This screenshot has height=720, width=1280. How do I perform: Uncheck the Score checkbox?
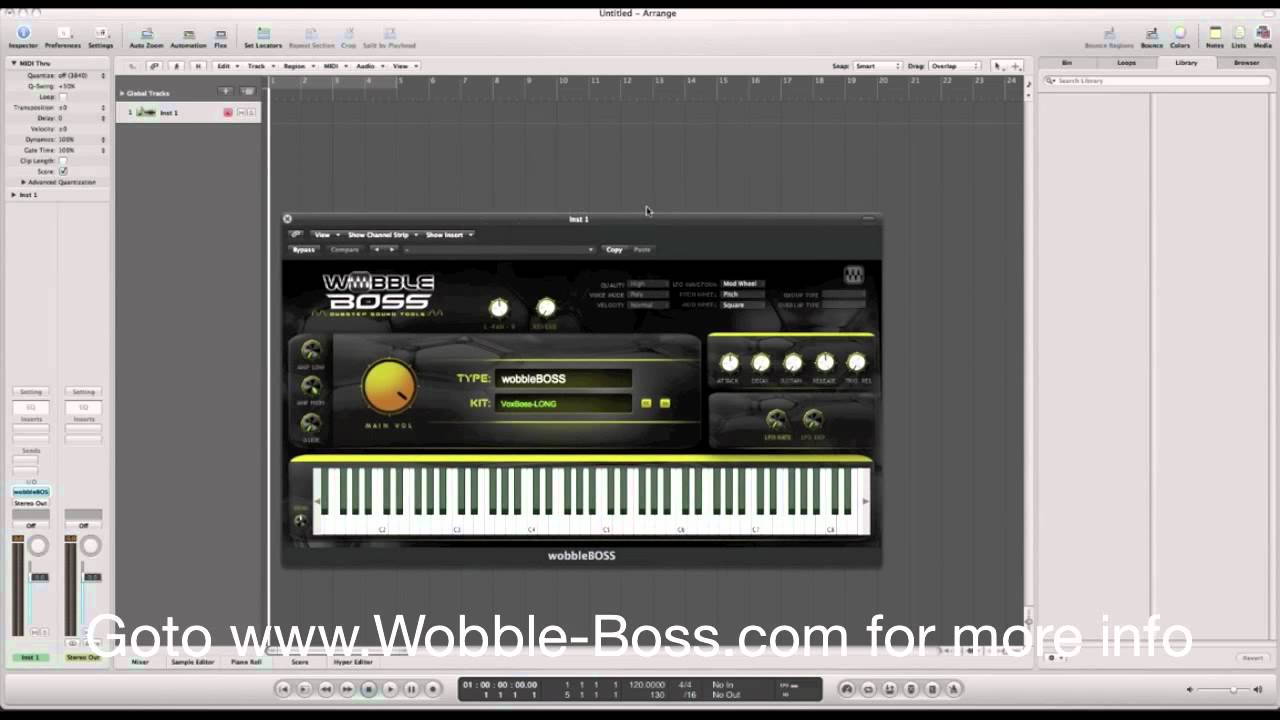(x=63, y=171)
